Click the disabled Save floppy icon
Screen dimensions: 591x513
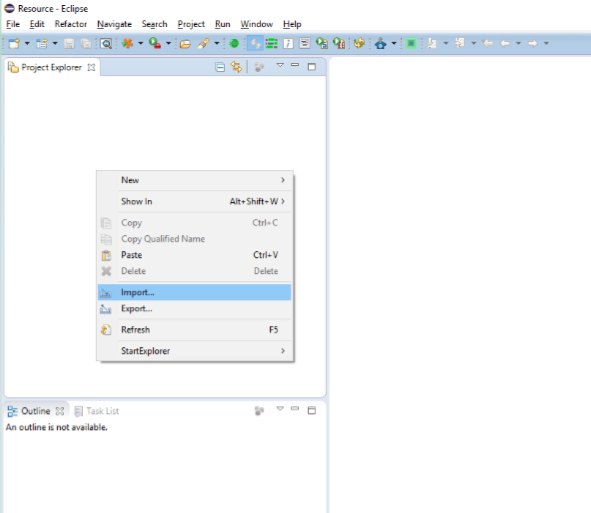(69, 44)
